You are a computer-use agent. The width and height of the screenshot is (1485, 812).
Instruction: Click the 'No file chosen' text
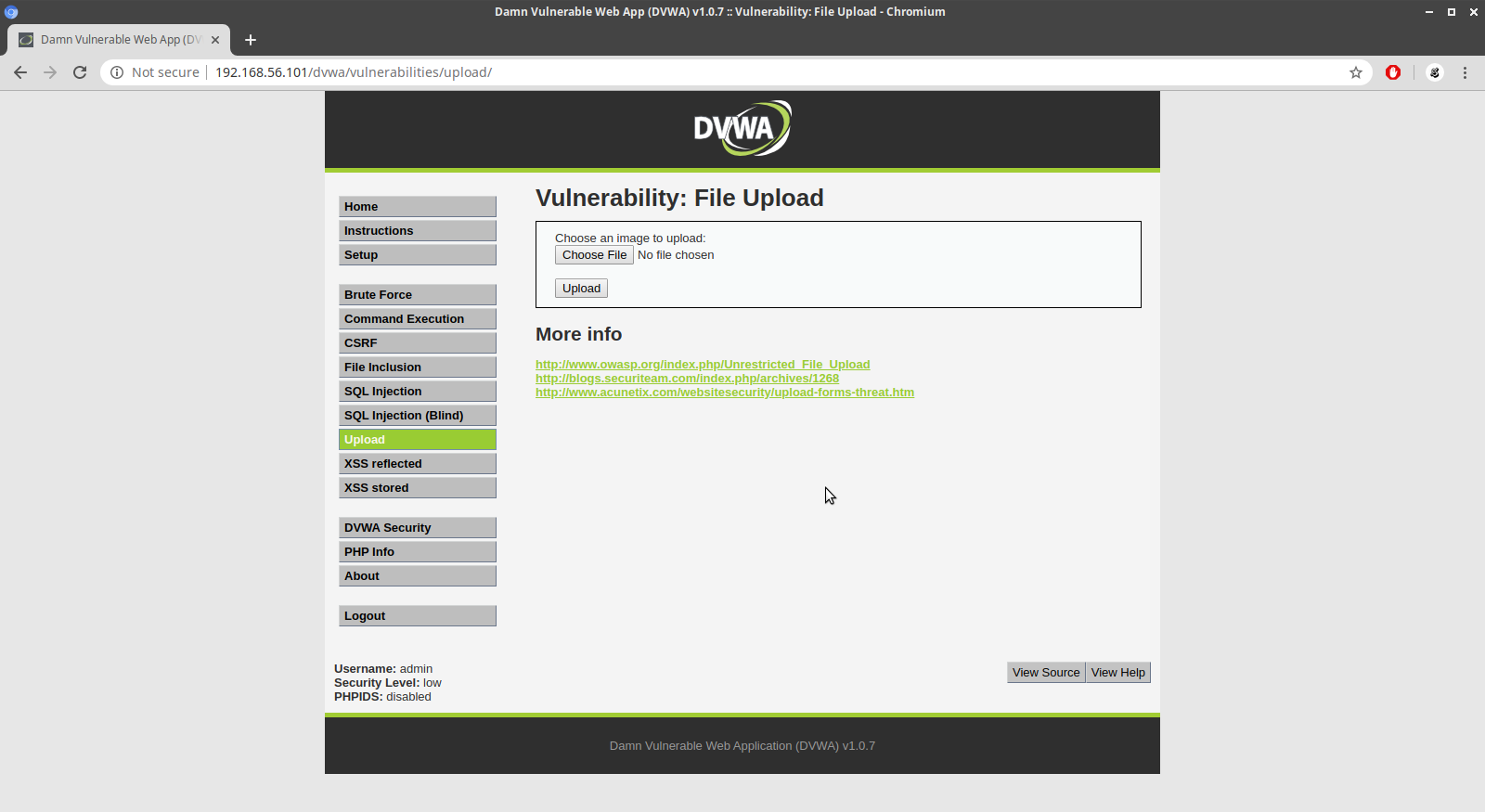click(x=676, y=255)
